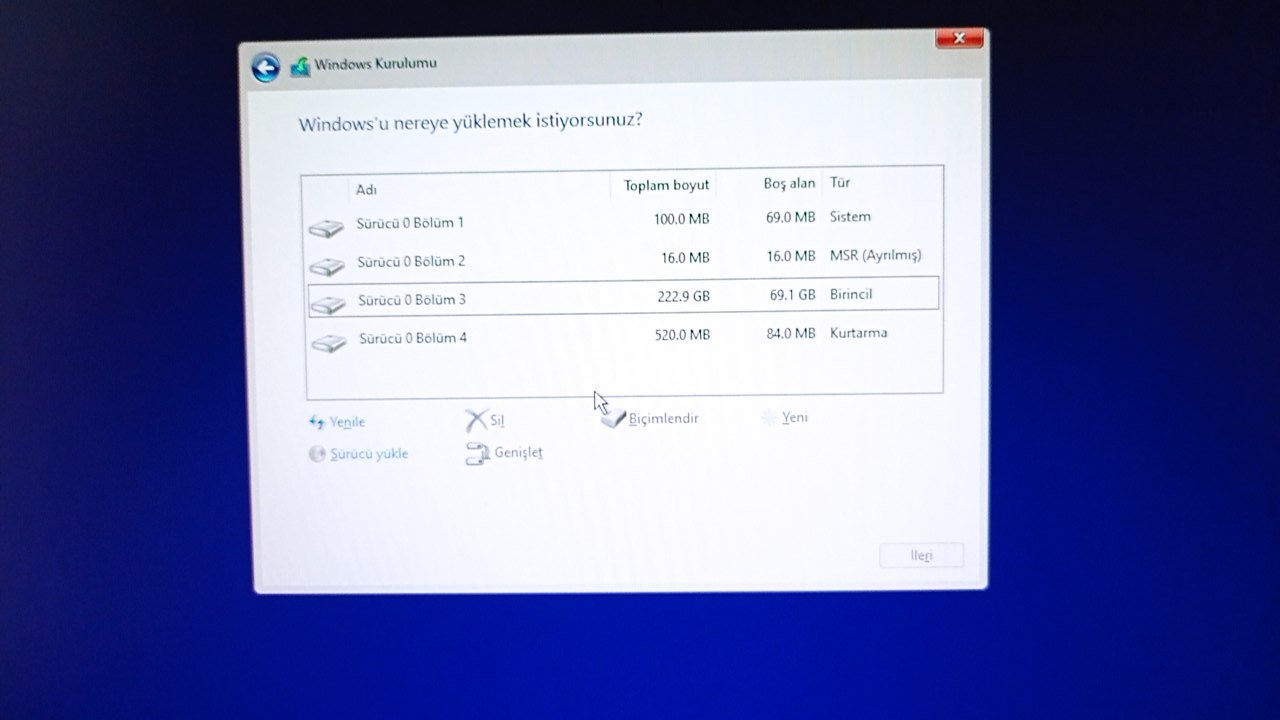Image resolution: width=1280 pixels, height=720 pixels.
Task: Click the 222.9 GB total size value
Action: point(682,296)
